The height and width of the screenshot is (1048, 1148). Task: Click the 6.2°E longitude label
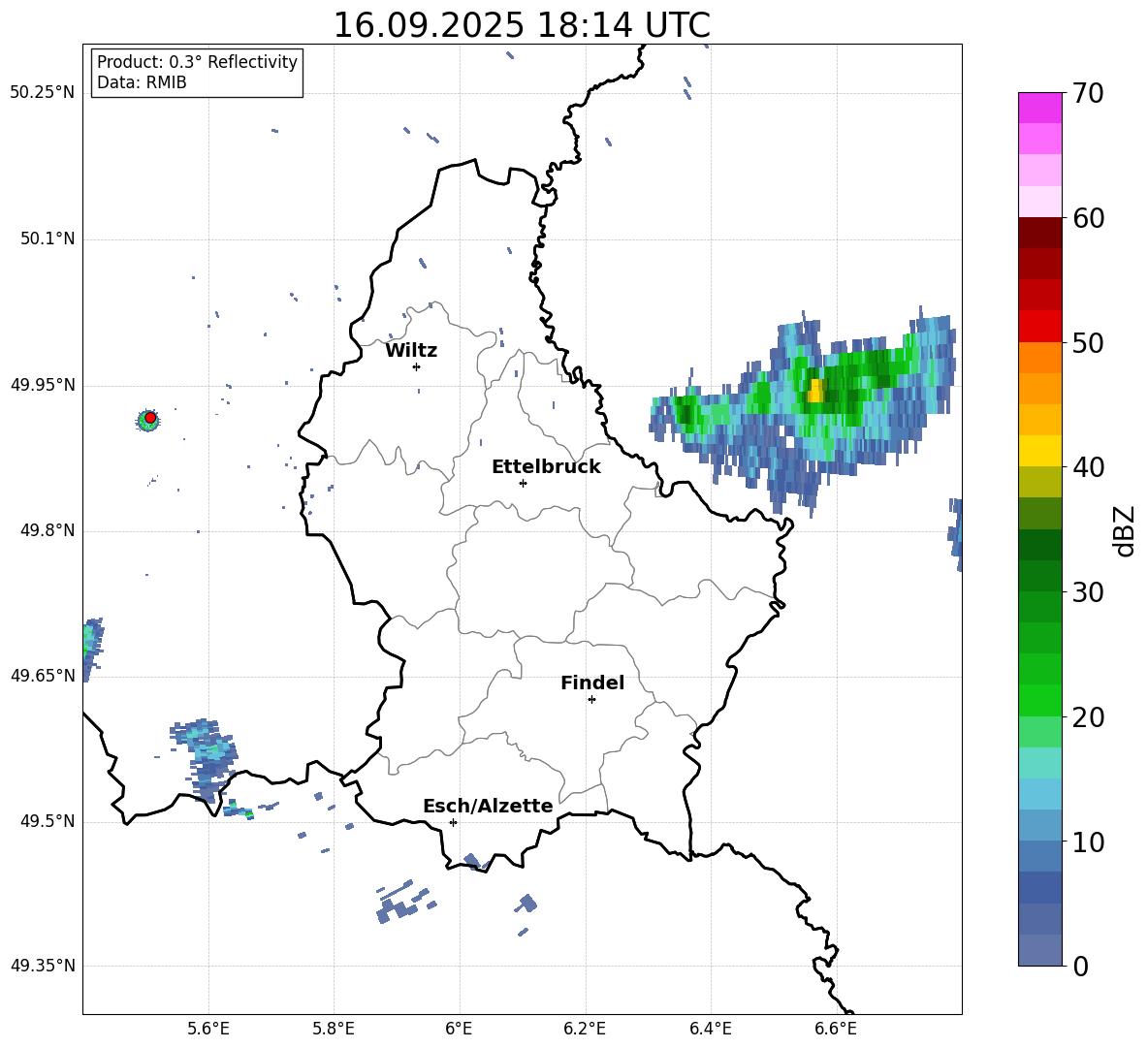tap(585, 1029)
